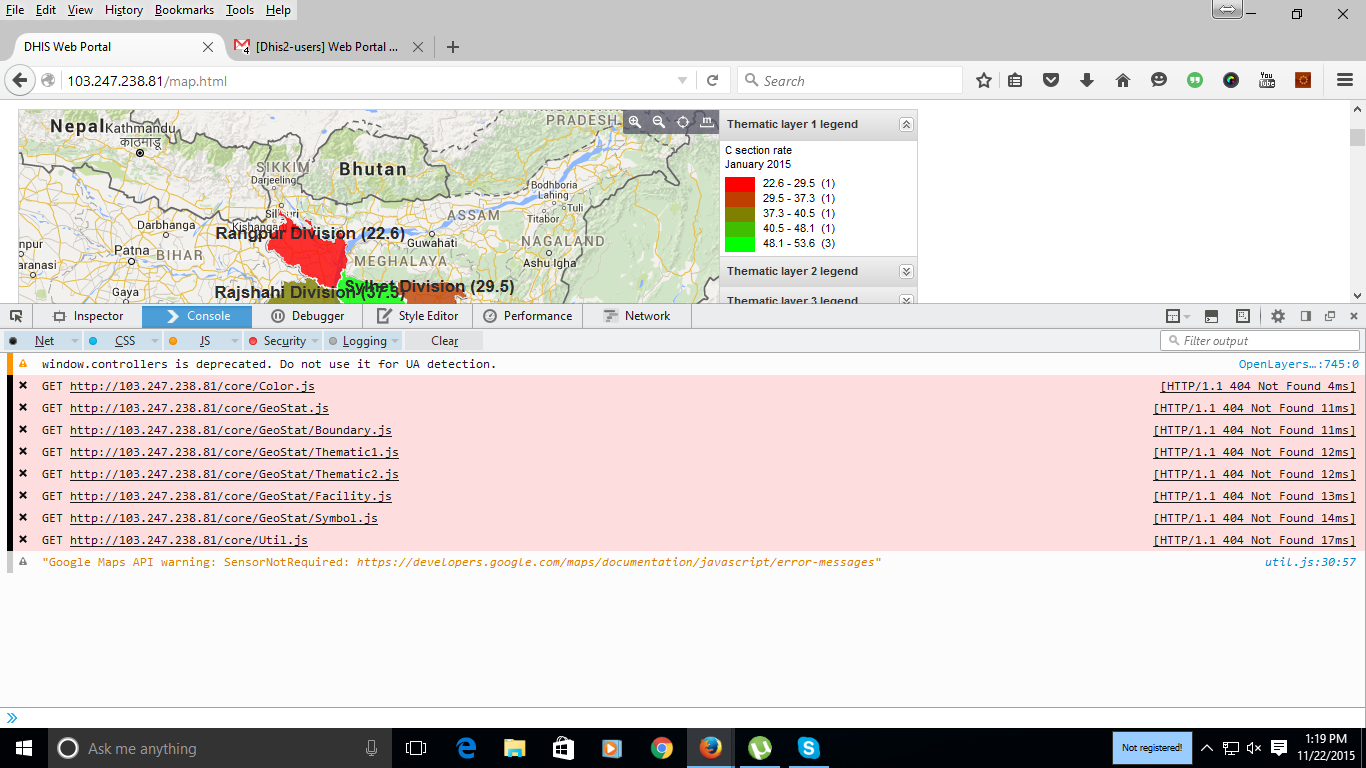This screenshot has height=768, width=1366.
Task: Open the Bookmarks menu
Action: 184,10
